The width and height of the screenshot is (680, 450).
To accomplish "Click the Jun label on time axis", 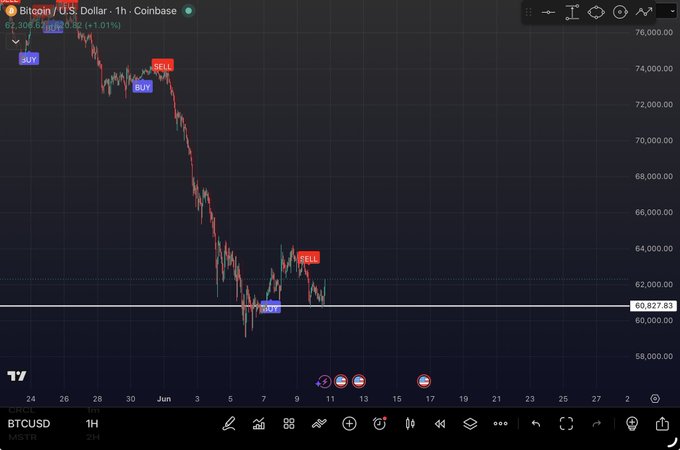I will tap(164, 398).
